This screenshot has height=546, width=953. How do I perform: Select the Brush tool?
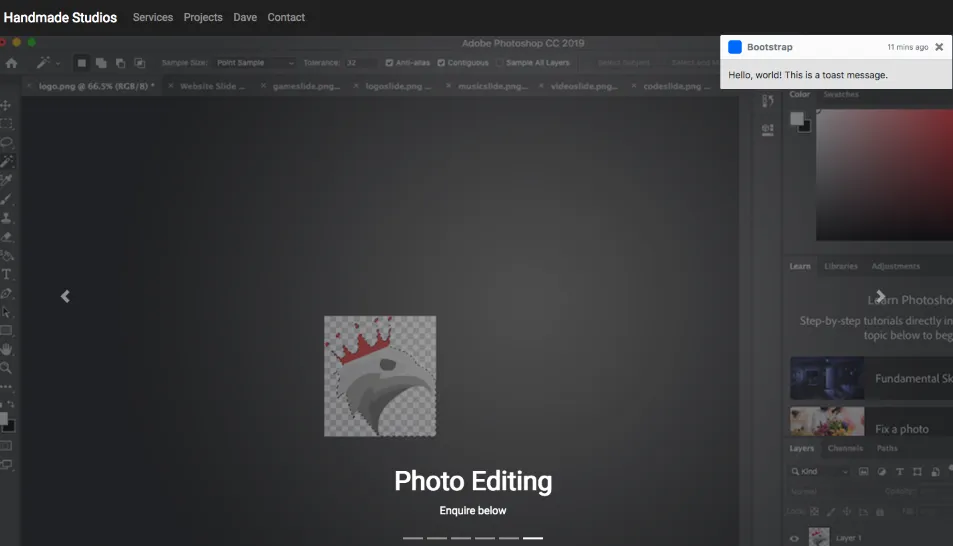(x=6, y=199)
